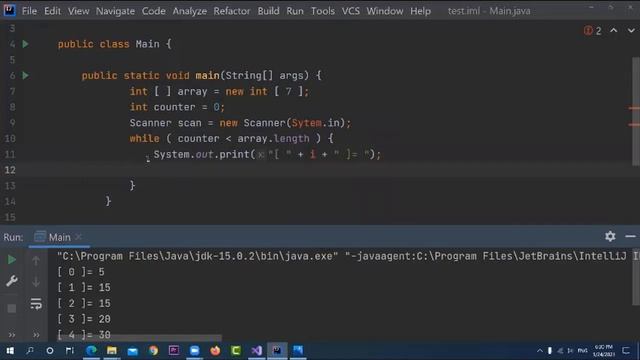
Task: Click console output line '[ 0 ]= 5'
Action: coord(81,272)
